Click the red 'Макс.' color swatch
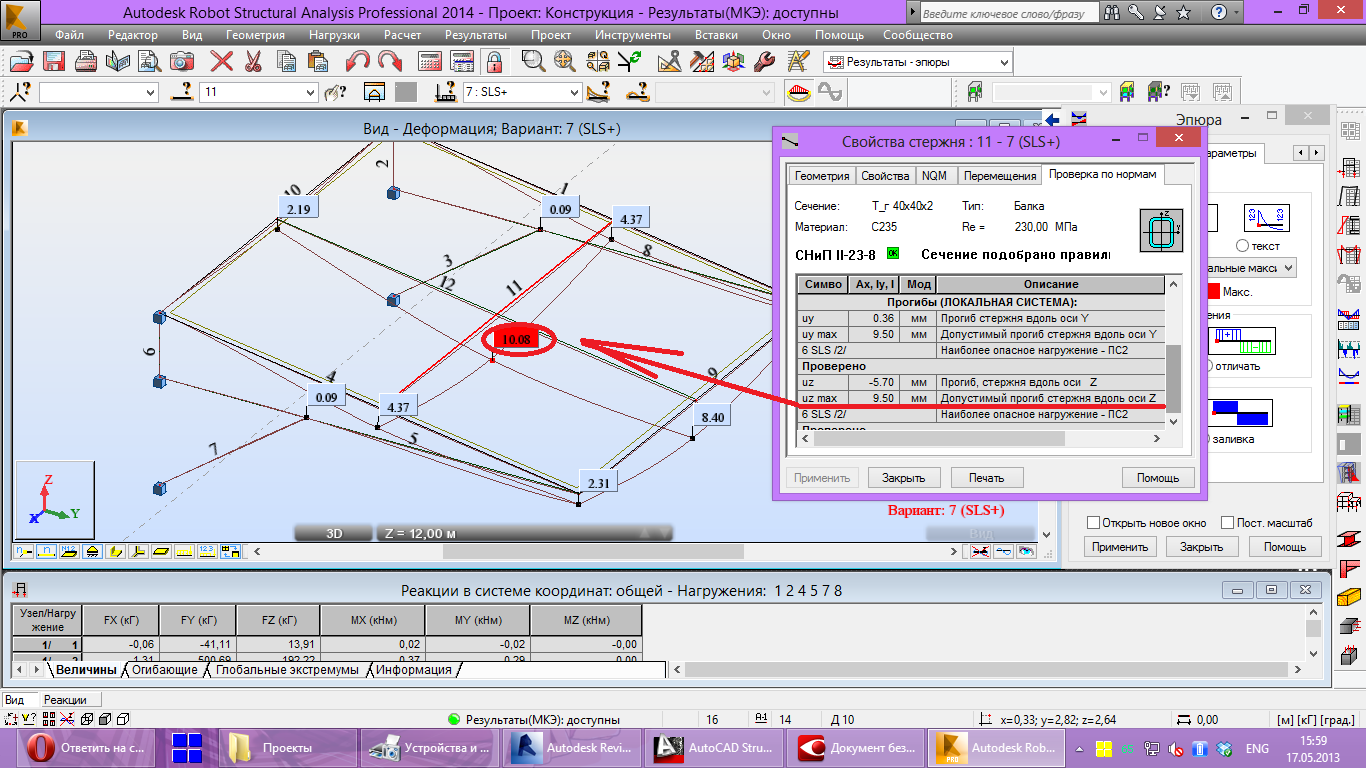The image size is (1366, 768). 1212,292
